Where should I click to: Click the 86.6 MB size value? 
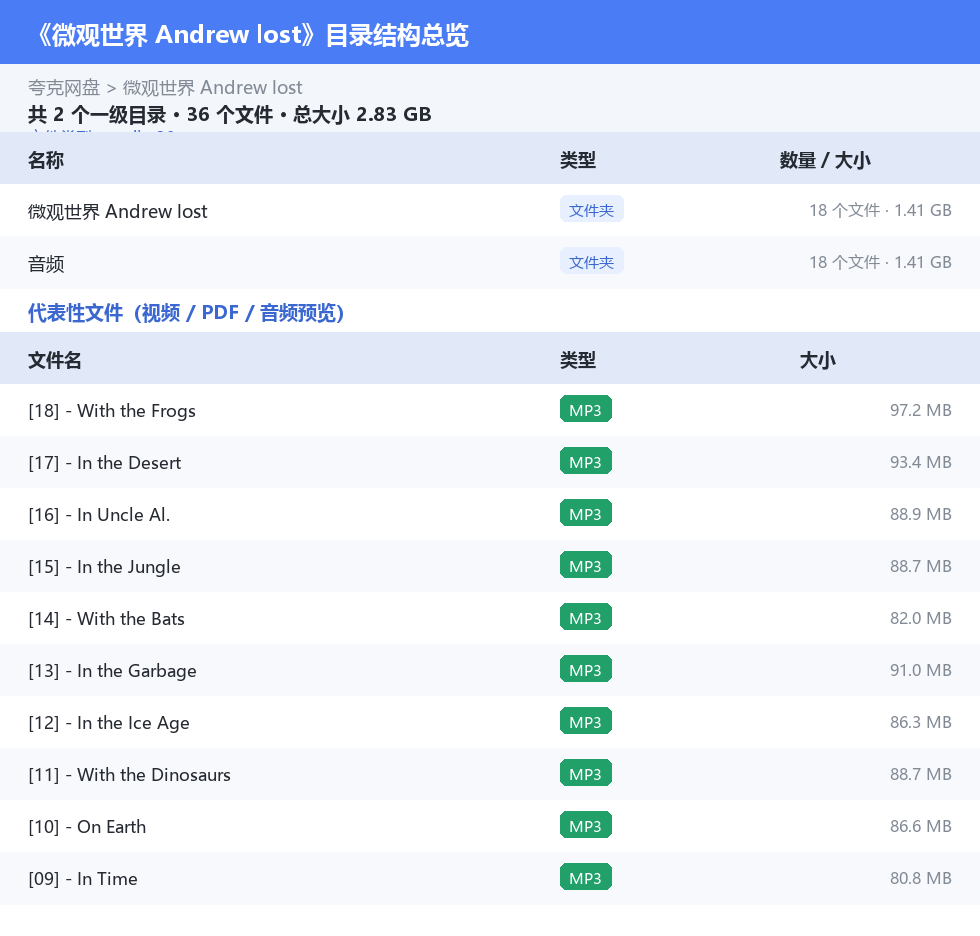921,826
